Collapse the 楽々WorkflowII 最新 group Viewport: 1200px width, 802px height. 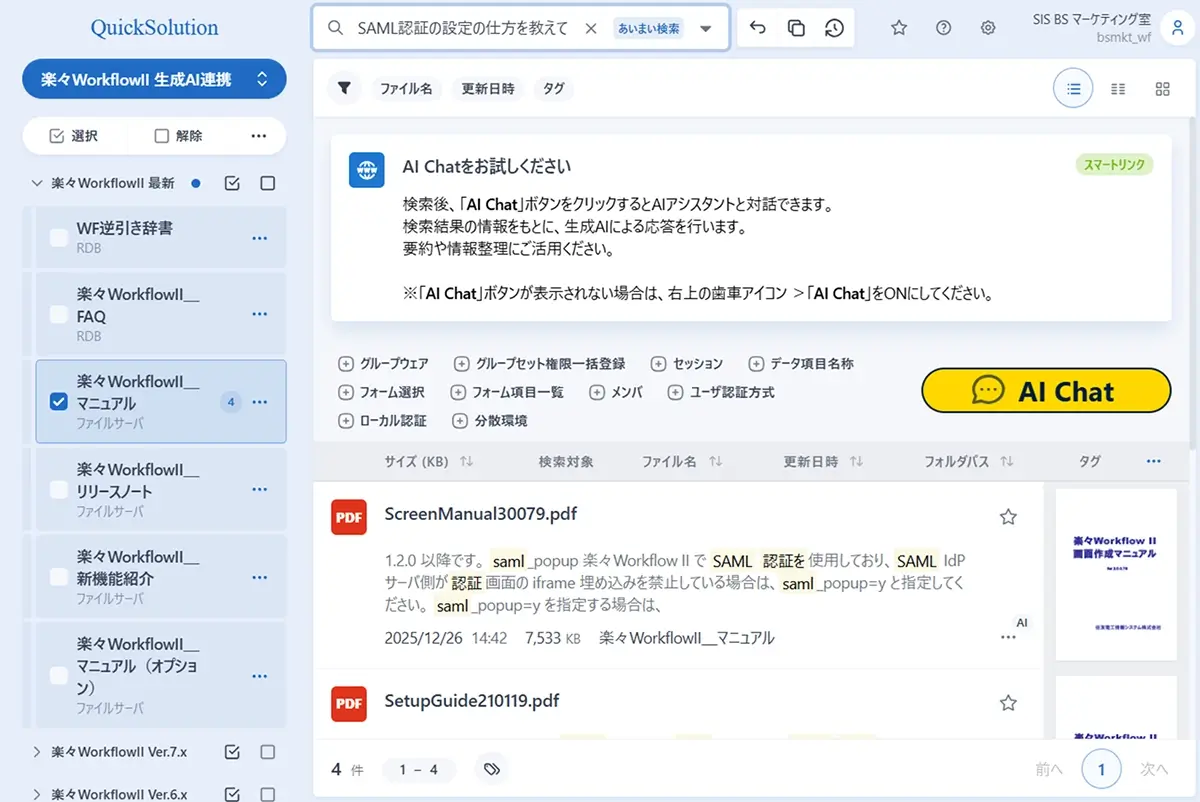37,184
